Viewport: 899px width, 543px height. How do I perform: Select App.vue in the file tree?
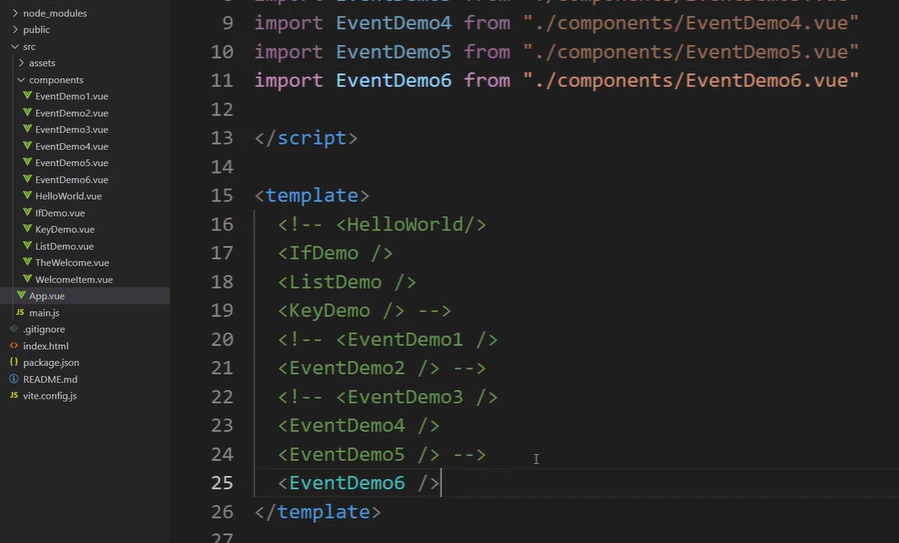[x=46, y=296]
